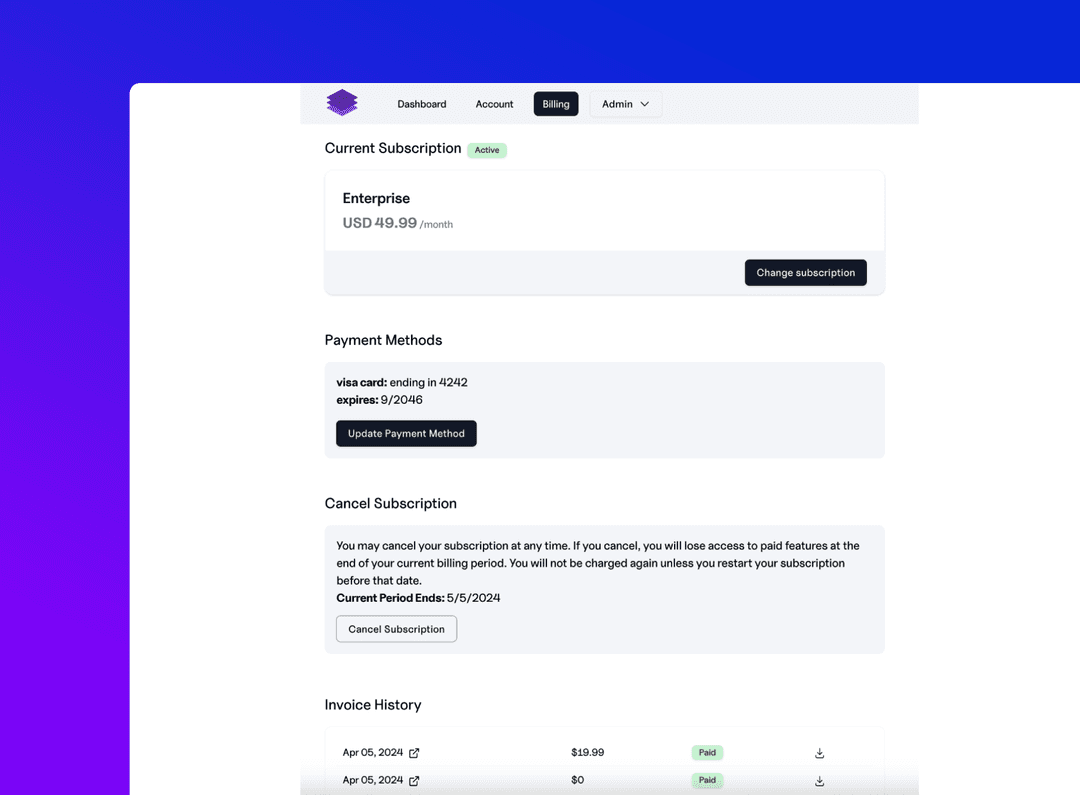Click the purple stacked-layers logo
1080x795 pixels.
(342, 103)
